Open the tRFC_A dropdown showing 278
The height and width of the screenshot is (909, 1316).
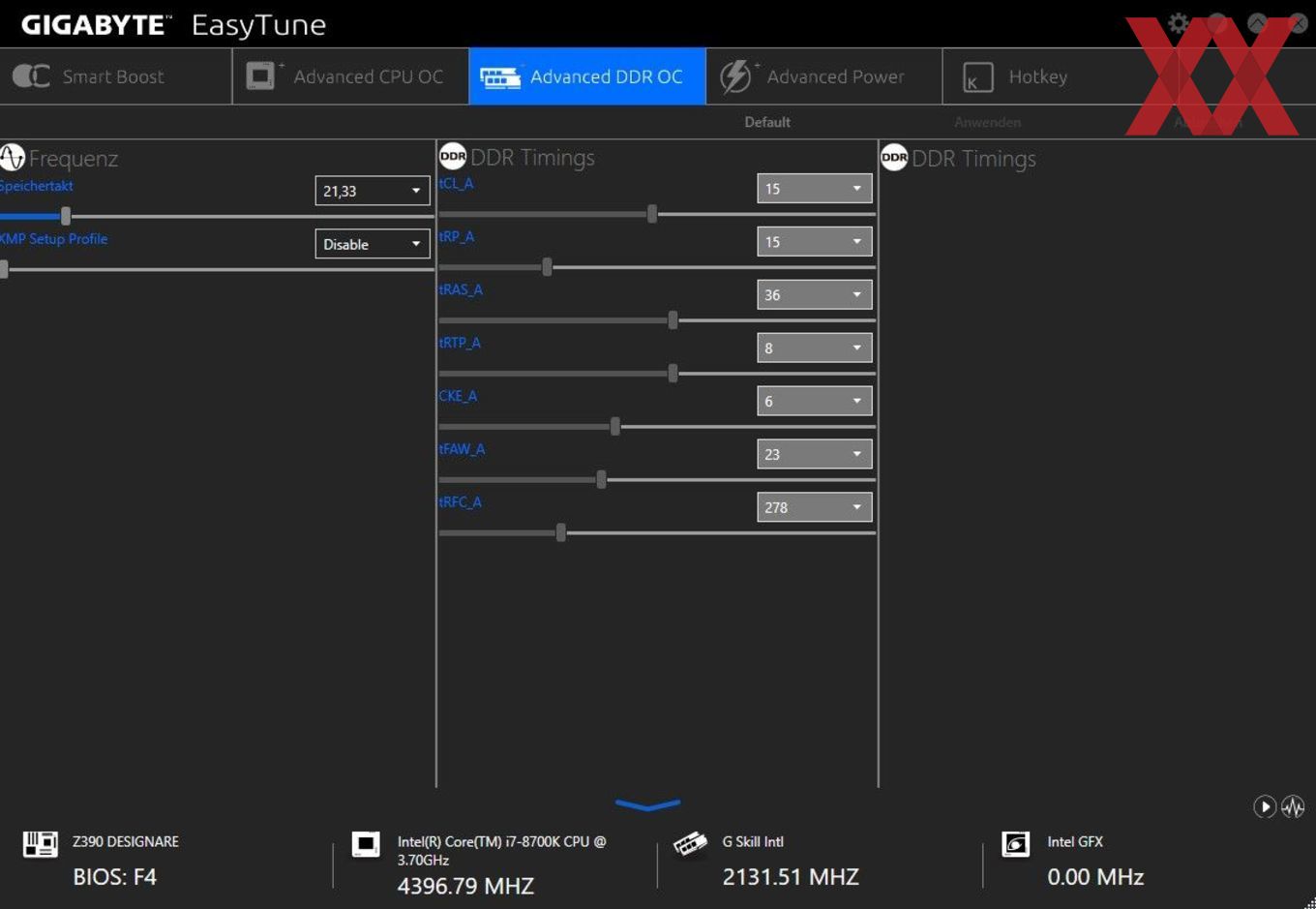coord(814,507)
